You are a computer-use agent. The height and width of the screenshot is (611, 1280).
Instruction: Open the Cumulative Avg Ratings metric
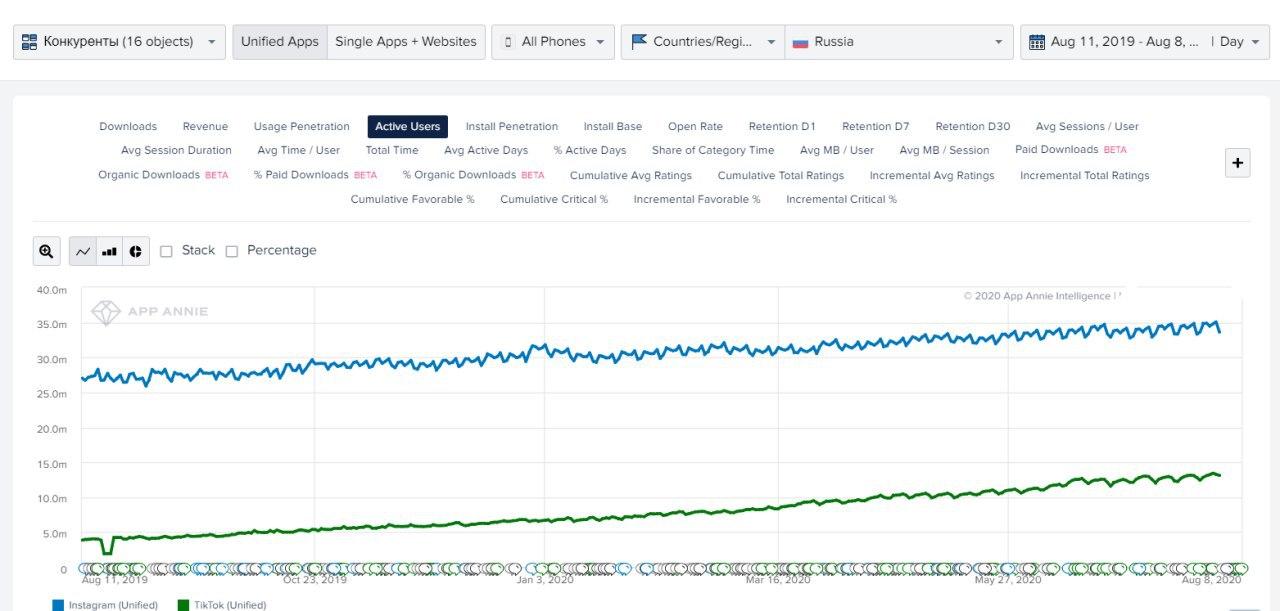point(631,176)
